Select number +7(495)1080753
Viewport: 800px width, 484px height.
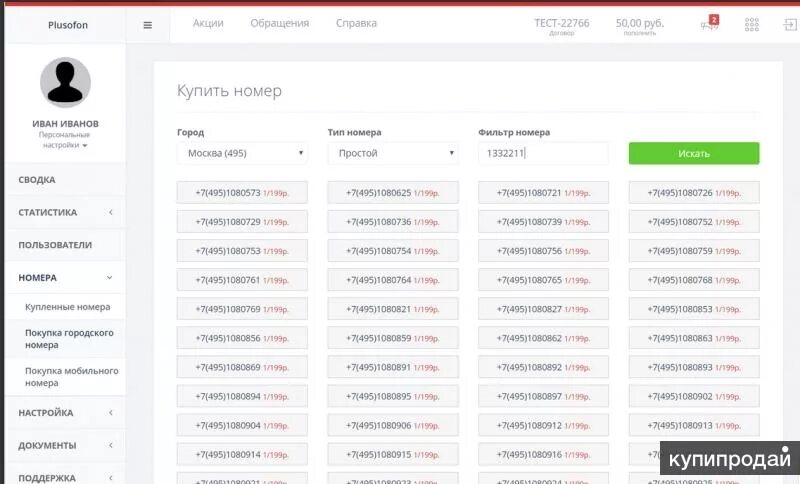click(242, 251)
